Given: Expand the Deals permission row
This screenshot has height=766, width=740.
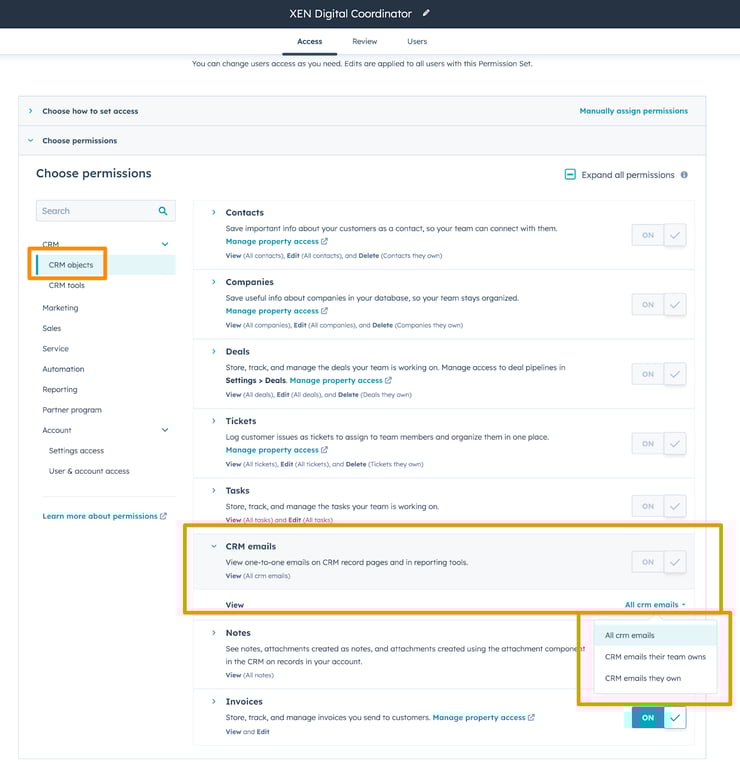Looking at the screenshot, I should point(213,351).
